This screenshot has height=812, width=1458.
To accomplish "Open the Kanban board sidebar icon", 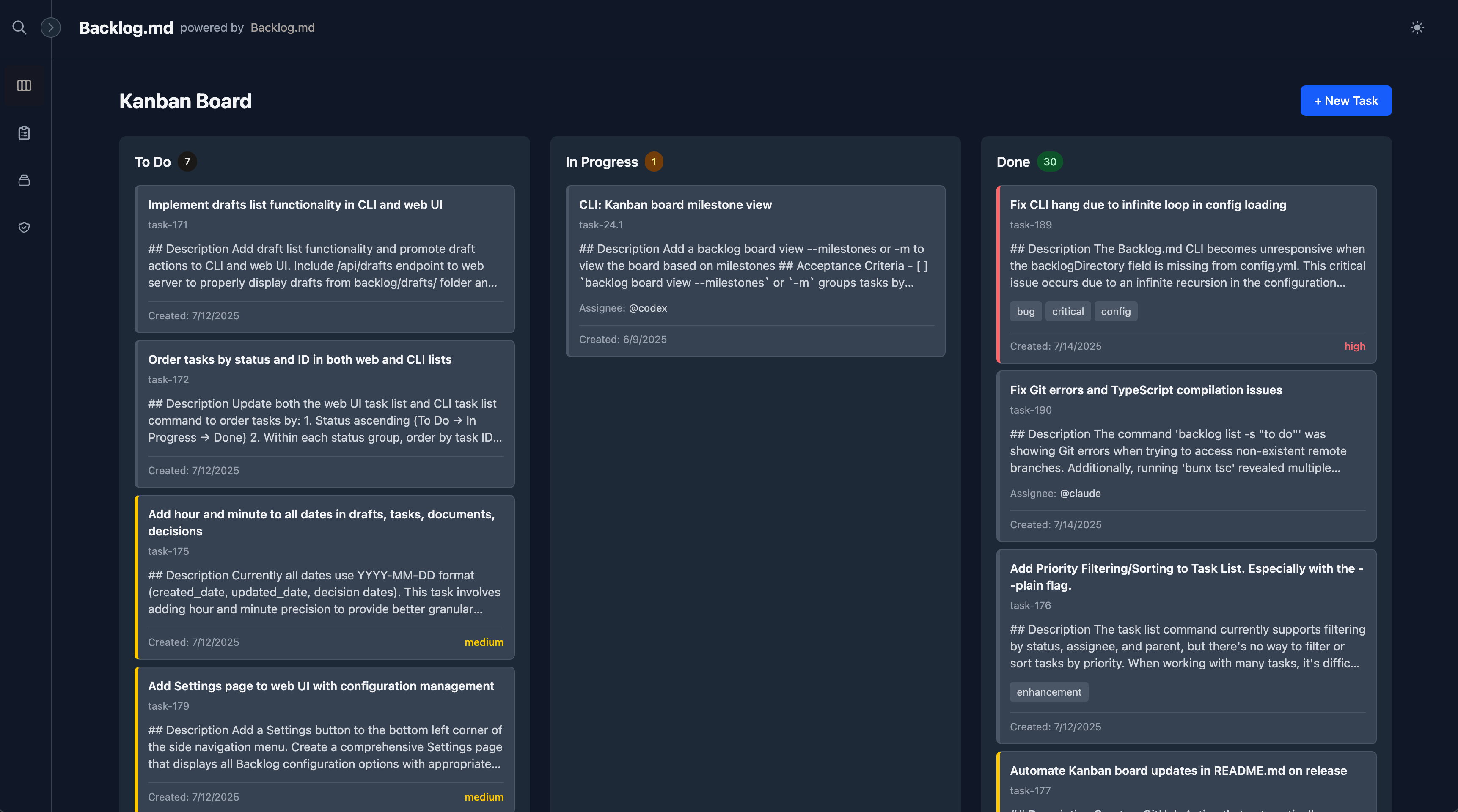I will tap(24, 85).
